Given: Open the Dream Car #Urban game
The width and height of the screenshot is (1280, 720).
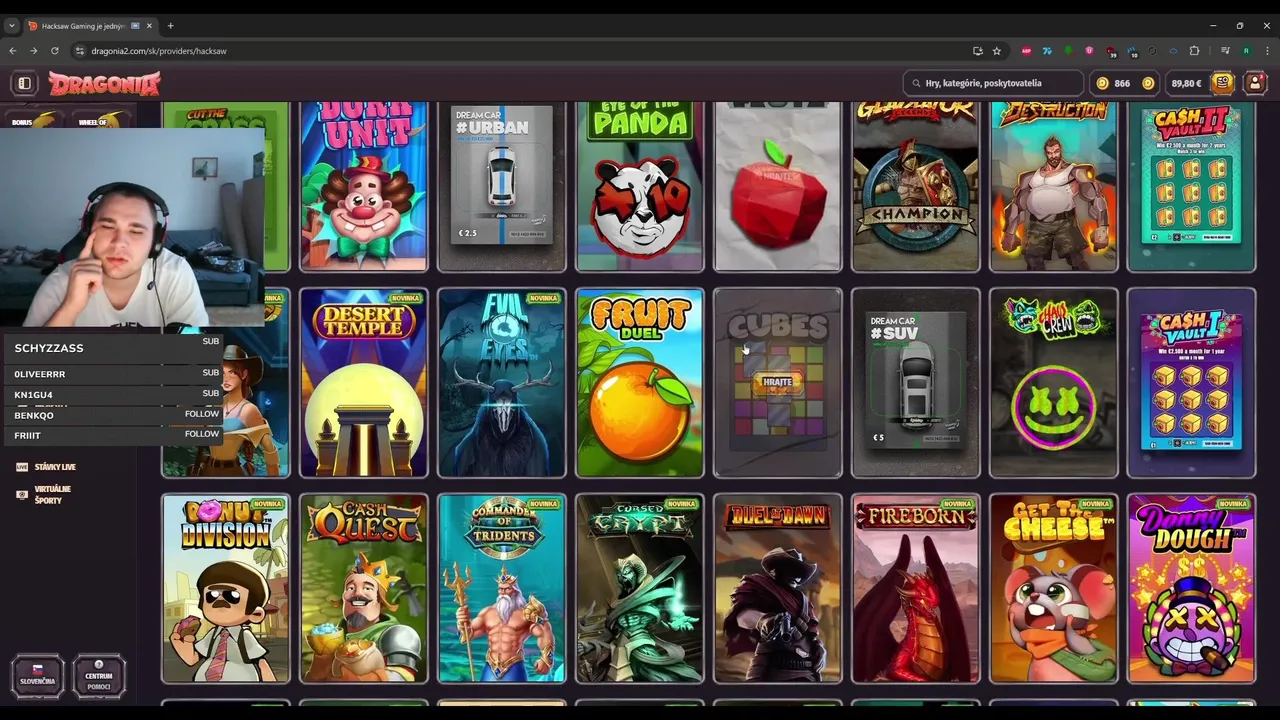Looking at the screenshot, I should click(x=502, y=186).
